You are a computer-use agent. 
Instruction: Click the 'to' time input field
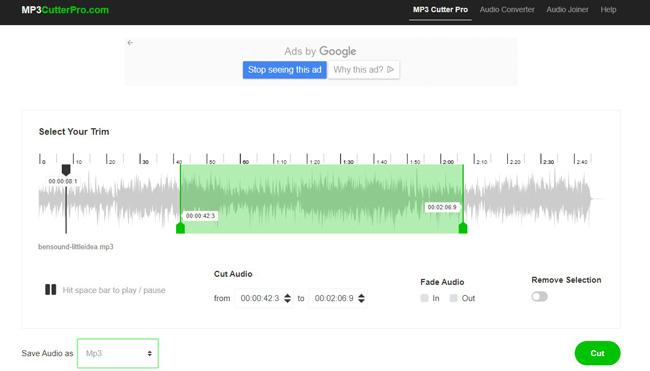click(x=338, y=298)
